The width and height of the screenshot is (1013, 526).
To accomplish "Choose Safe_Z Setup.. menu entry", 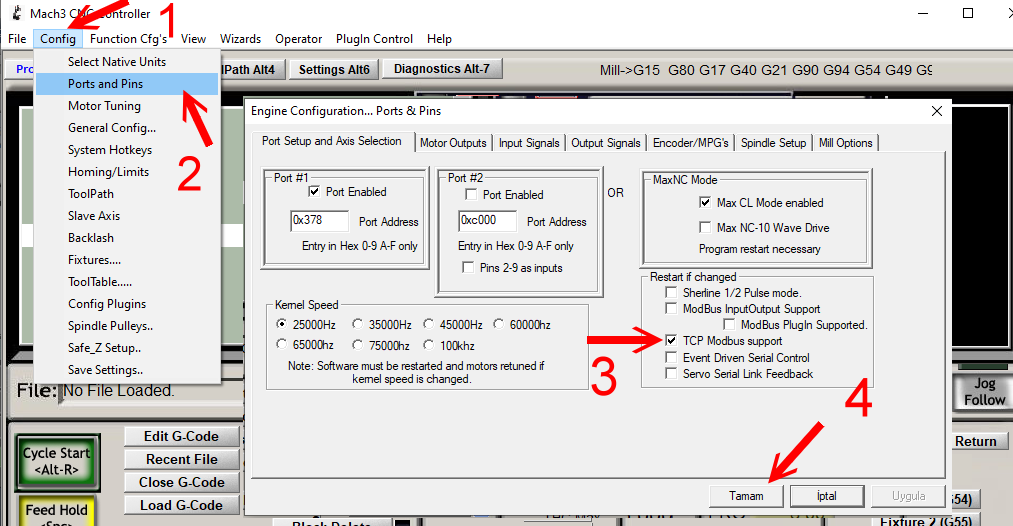I will tap(127, 348).
